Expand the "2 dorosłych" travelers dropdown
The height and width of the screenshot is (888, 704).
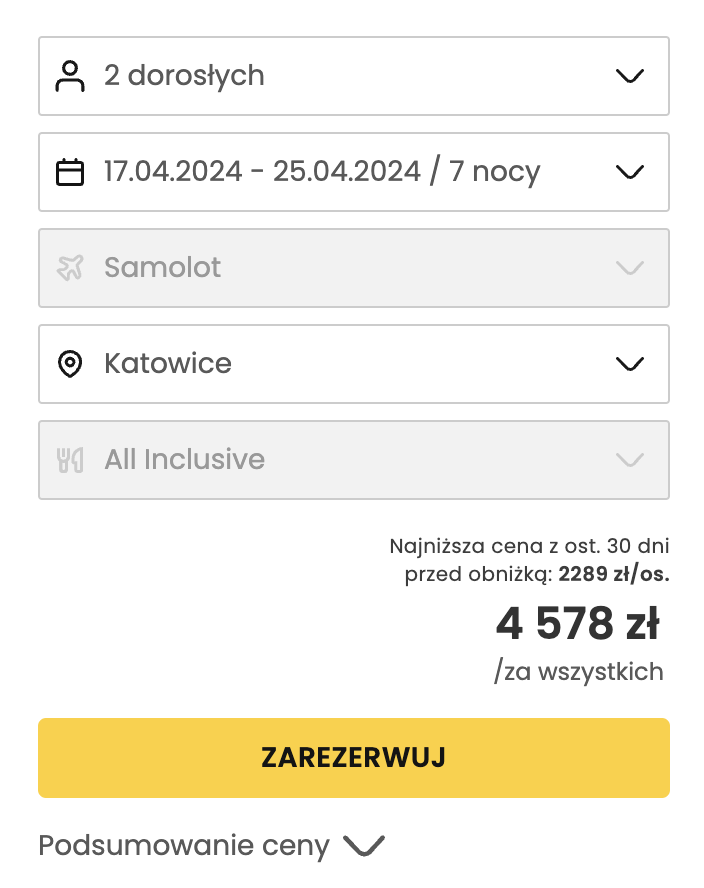629,75
